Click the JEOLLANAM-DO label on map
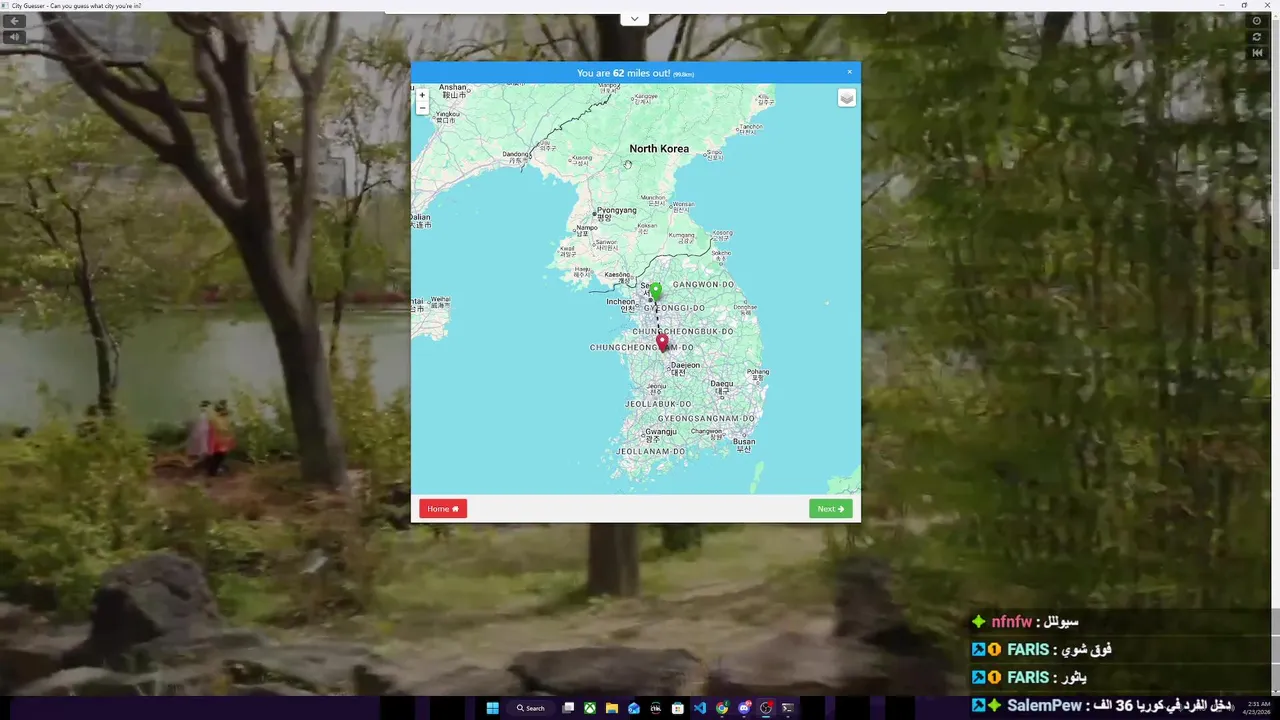 click(x=650, y=451)
